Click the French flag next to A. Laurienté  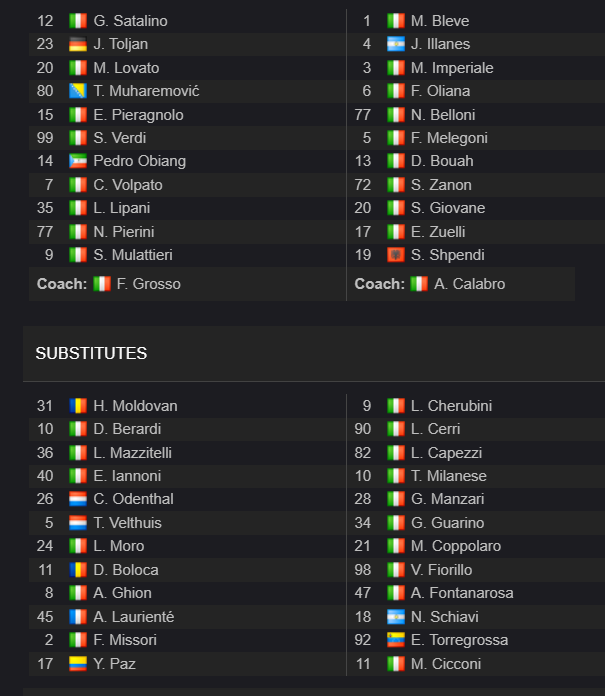click(78, 617)
